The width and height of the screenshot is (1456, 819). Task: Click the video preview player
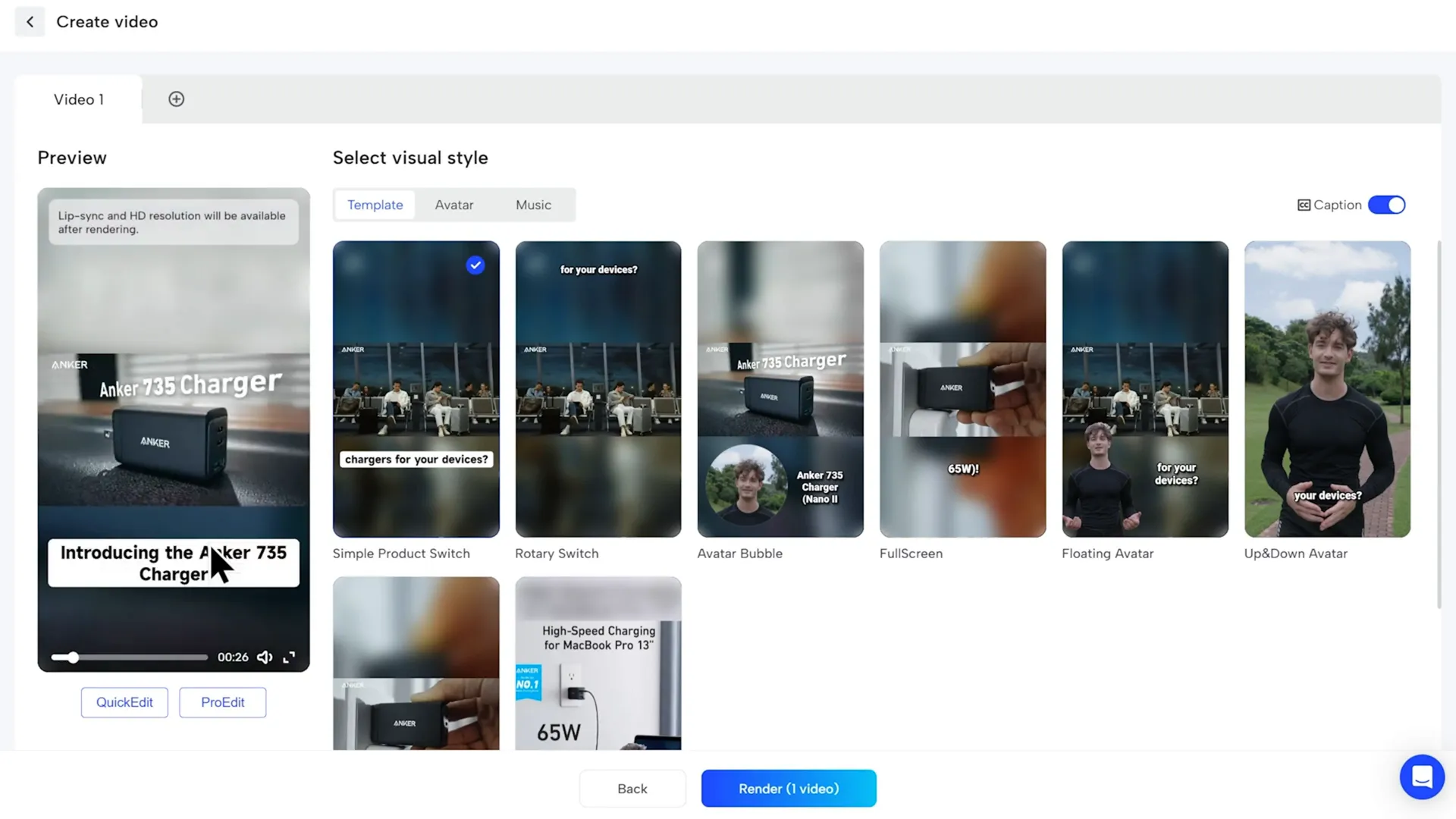174,430
